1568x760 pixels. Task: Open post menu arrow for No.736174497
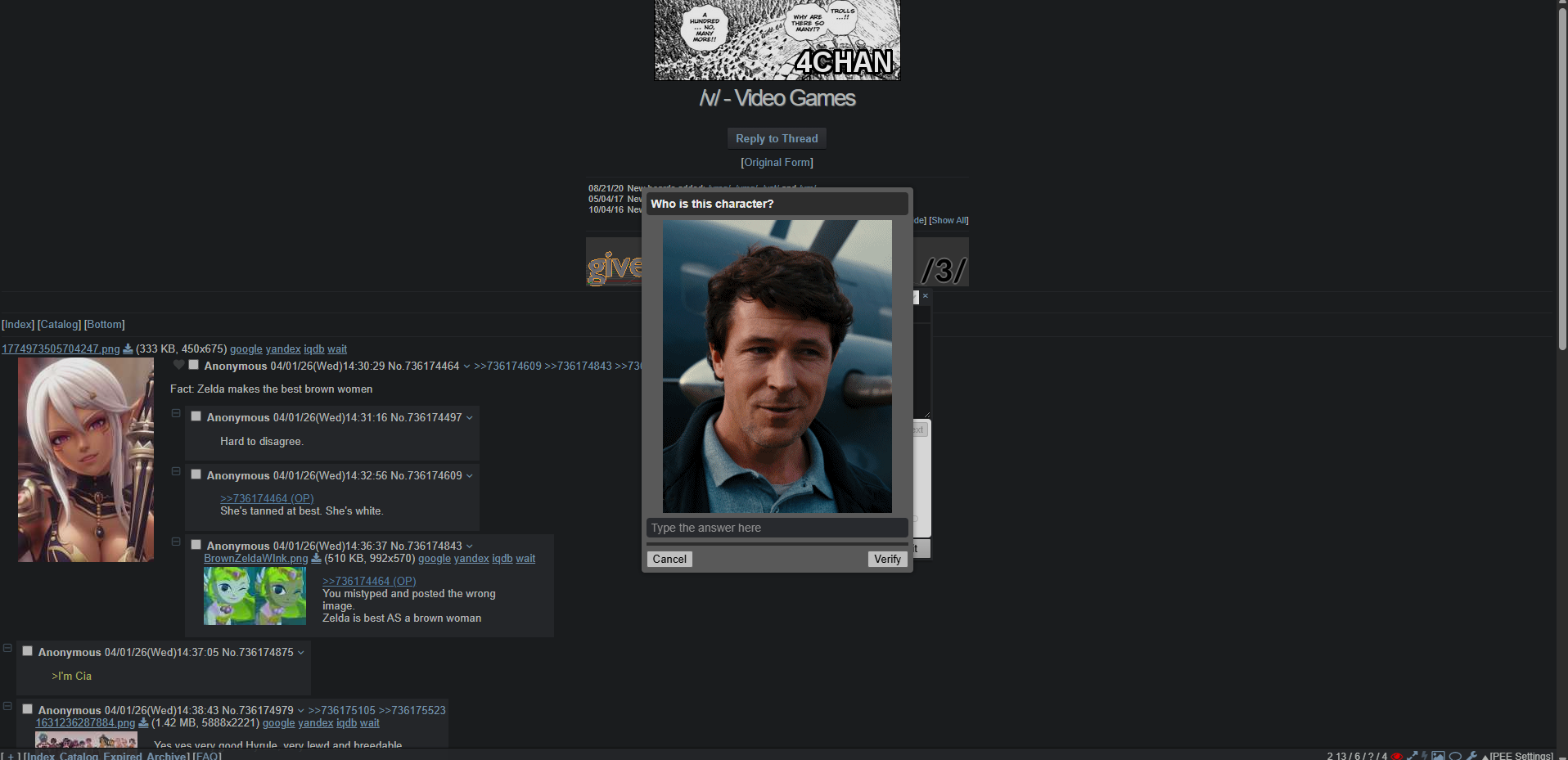tap(469, 418)
